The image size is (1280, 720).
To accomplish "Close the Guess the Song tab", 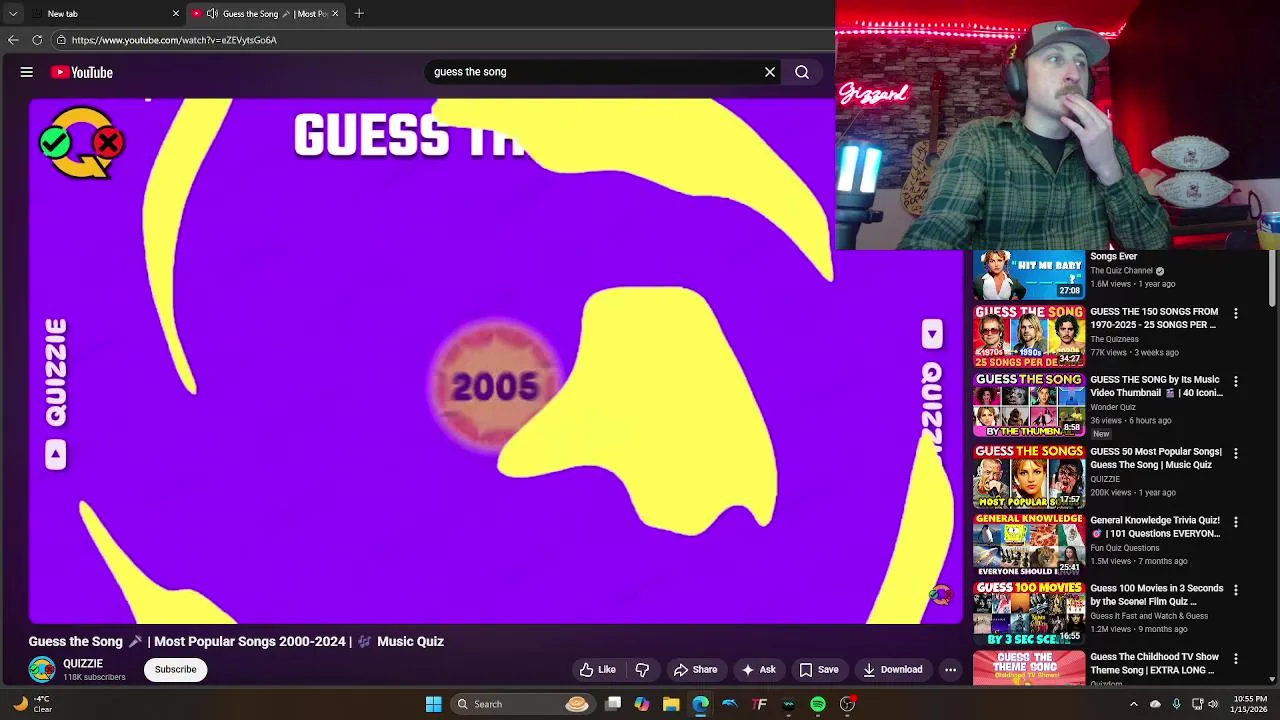I will coord(335,13).
